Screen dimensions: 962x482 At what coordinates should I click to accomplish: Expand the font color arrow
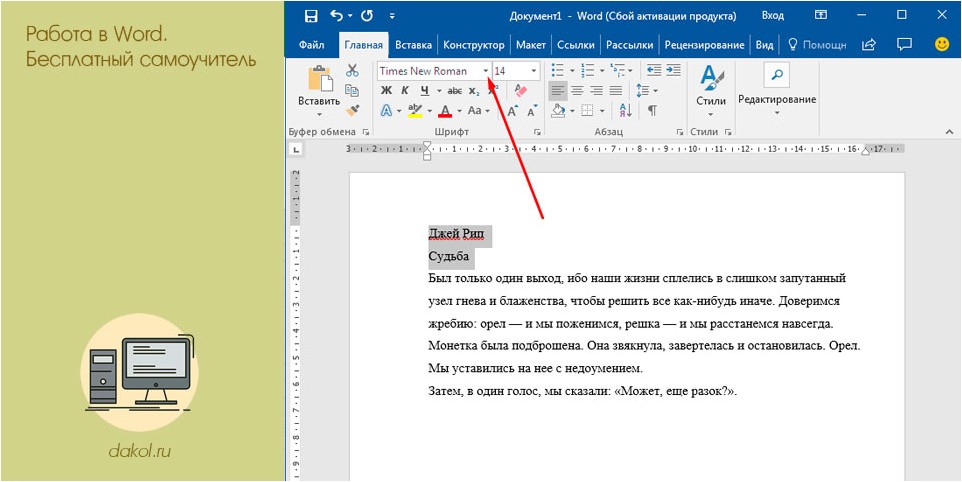point(459,112)
